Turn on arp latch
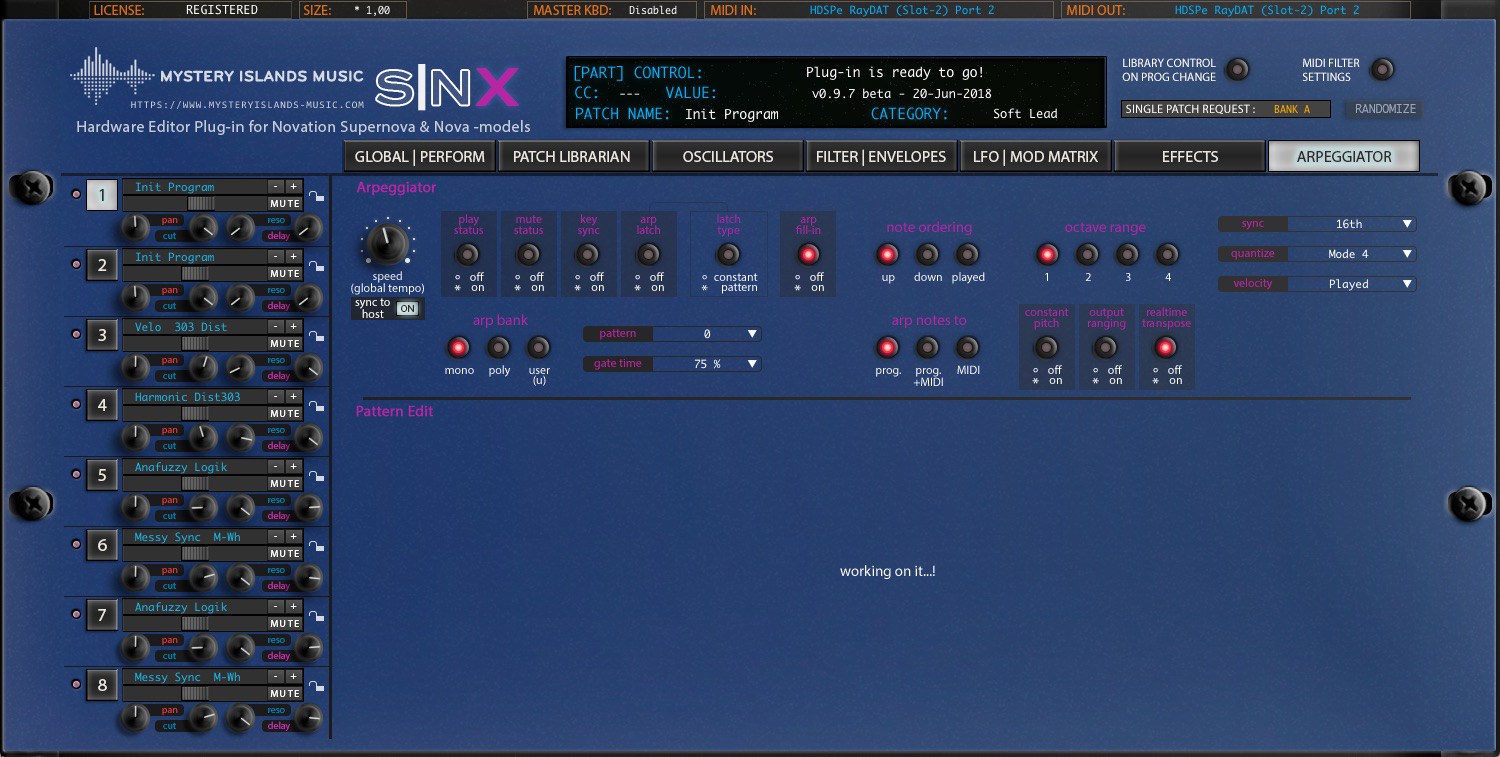 pyautogui.click(x=648, y=253)
